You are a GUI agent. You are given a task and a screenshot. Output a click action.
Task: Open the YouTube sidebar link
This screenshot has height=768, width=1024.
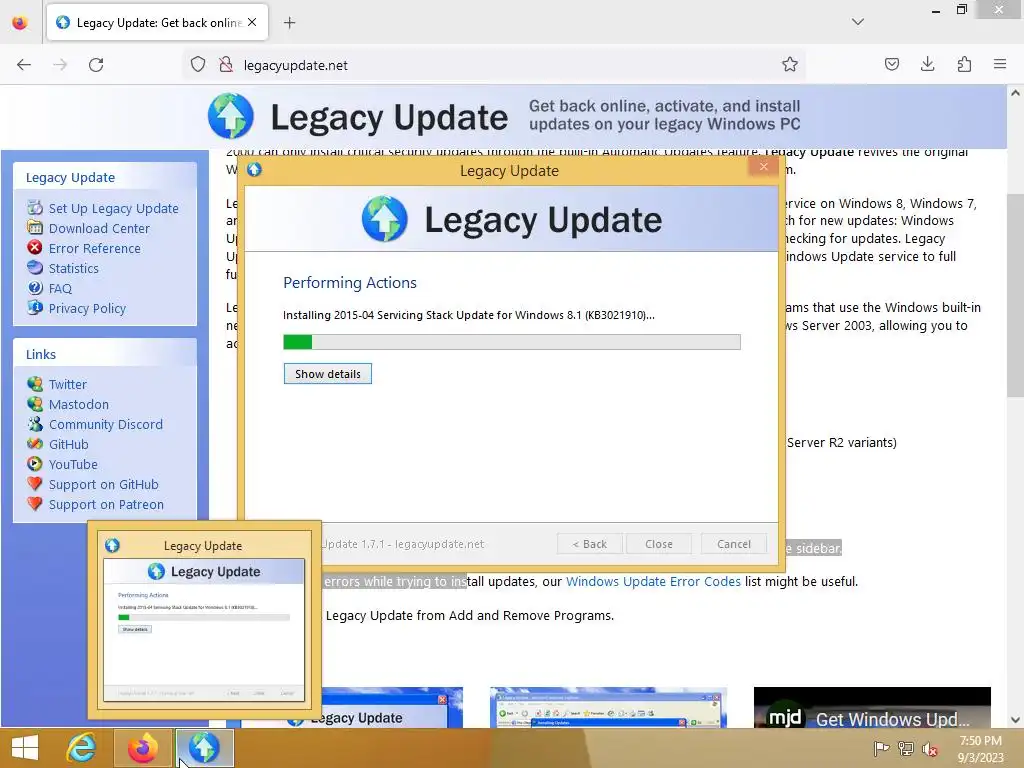(x=73, y=464)
